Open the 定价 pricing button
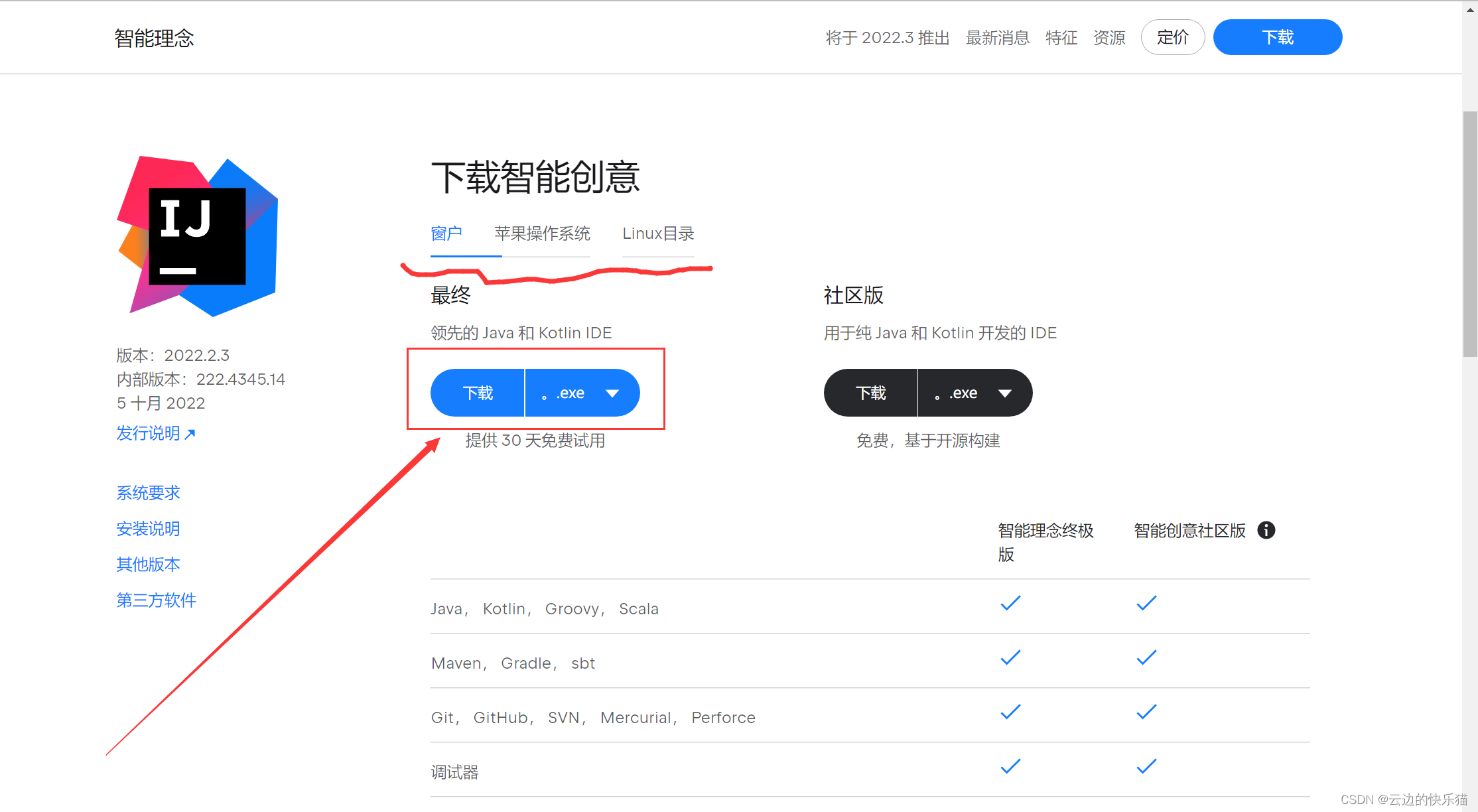This screenshot has width=1478, height=812. click(x=1173, y=37)
